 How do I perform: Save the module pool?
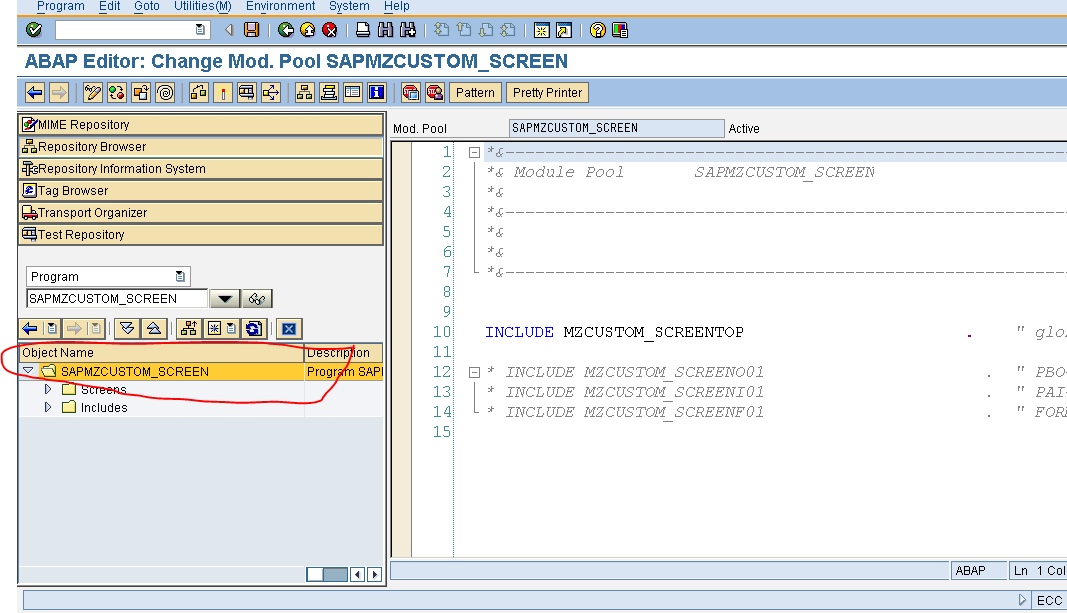(x=251, y=29)
